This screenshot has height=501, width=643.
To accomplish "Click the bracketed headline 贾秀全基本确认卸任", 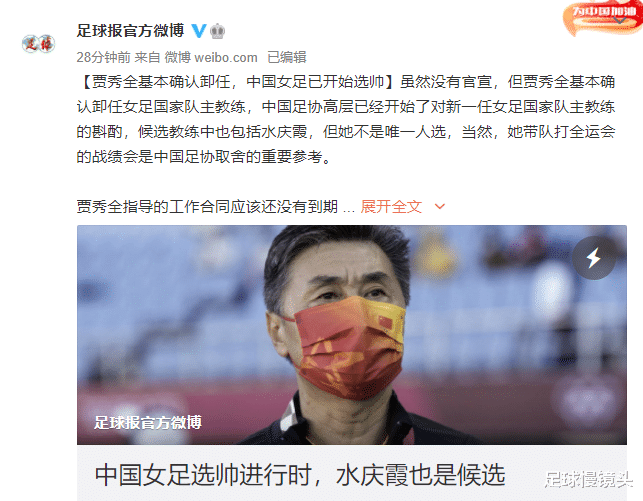I will coord(237,82).
